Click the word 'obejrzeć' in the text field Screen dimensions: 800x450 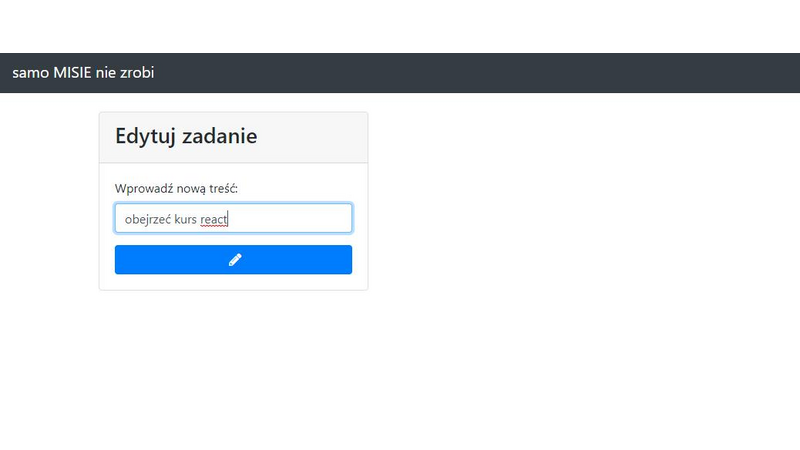[148, 219]
